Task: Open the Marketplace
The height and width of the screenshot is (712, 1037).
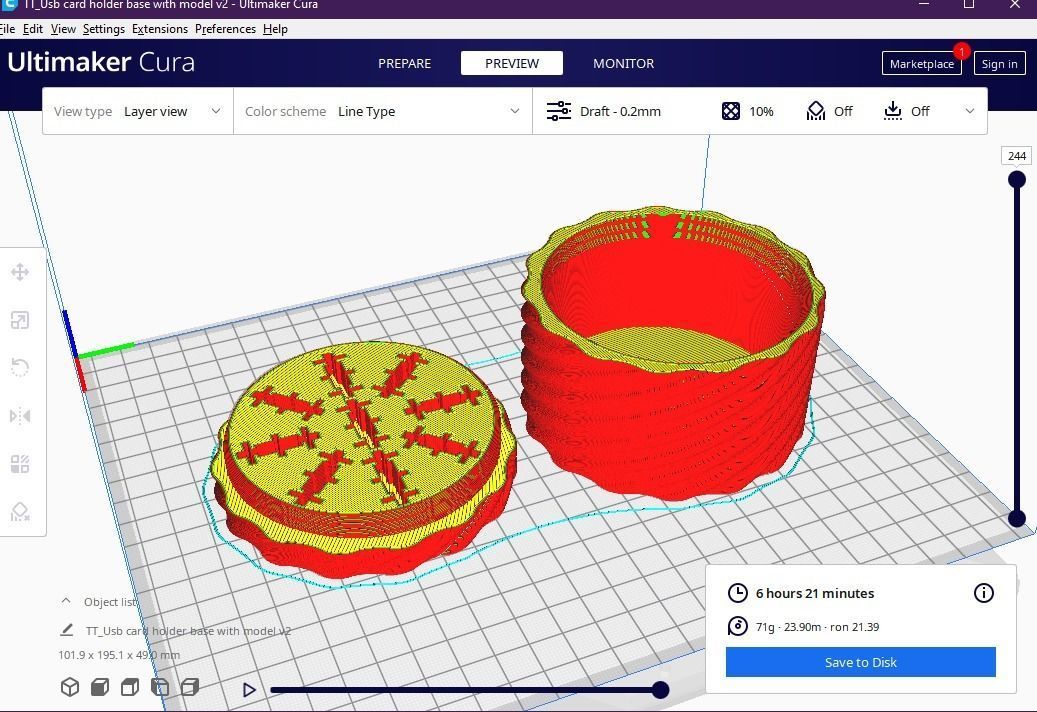Action: tap(921, 63)
